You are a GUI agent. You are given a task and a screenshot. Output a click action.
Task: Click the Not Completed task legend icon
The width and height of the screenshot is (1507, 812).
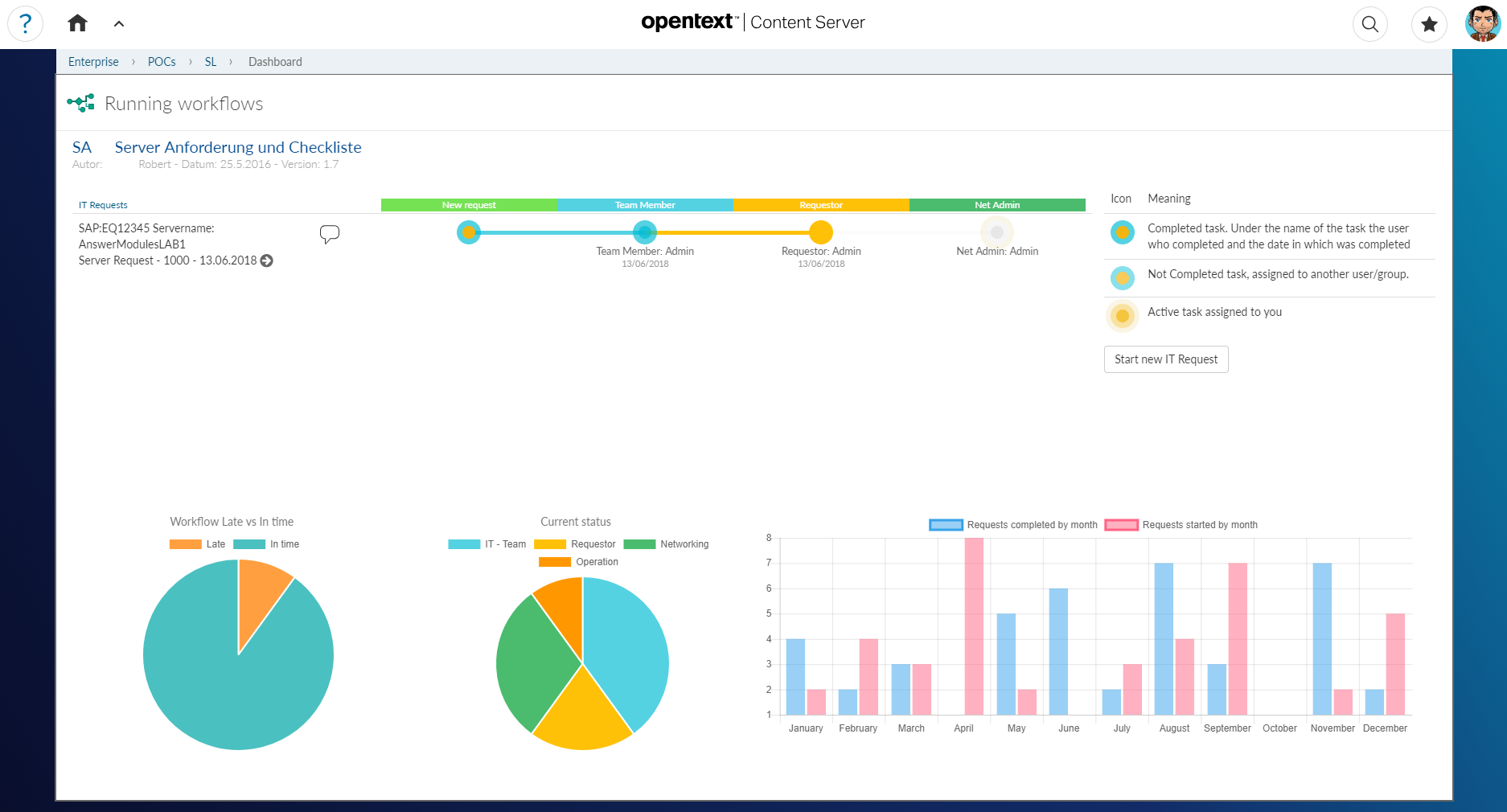[x=1123, y=278]
